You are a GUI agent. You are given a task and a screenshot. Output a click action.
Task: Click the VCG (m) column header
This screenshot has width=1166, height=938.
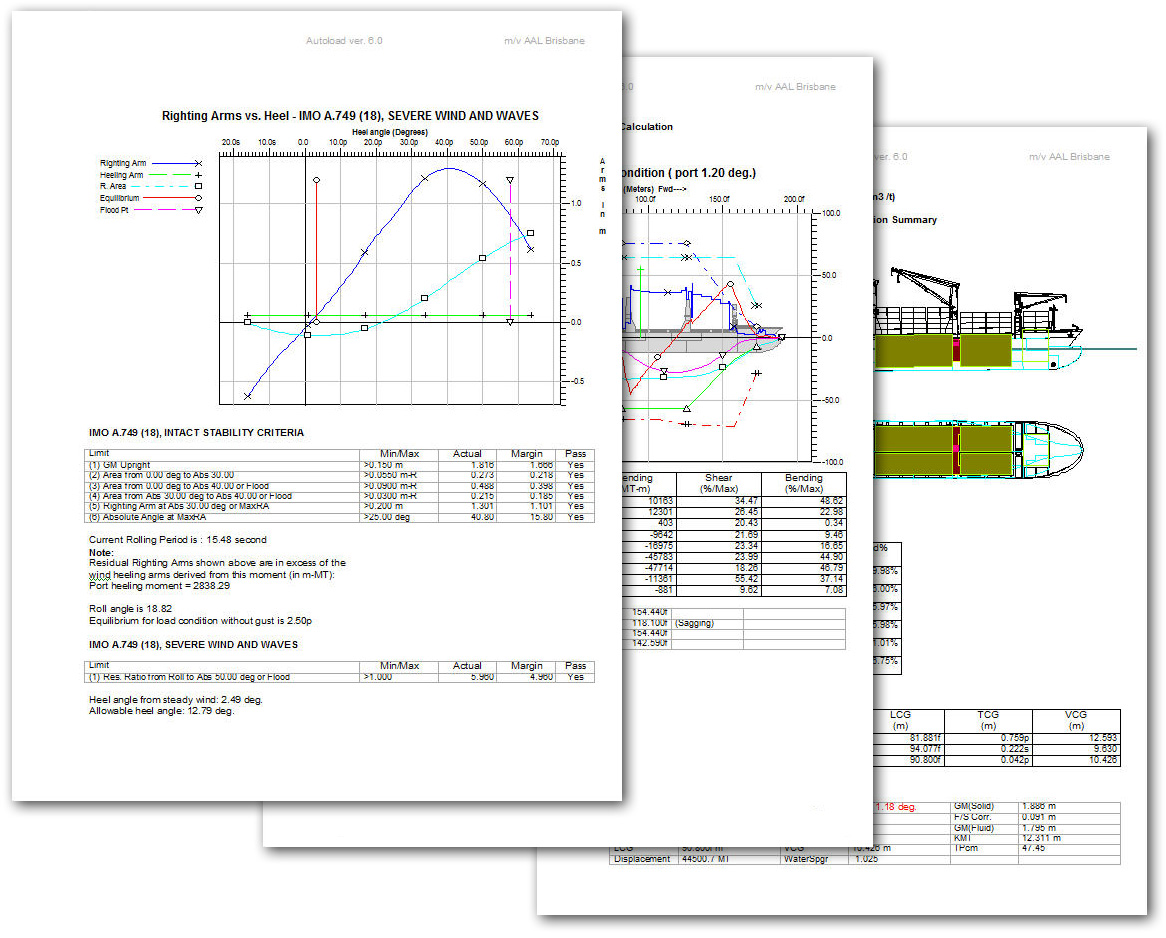(x=1076, y=721)
